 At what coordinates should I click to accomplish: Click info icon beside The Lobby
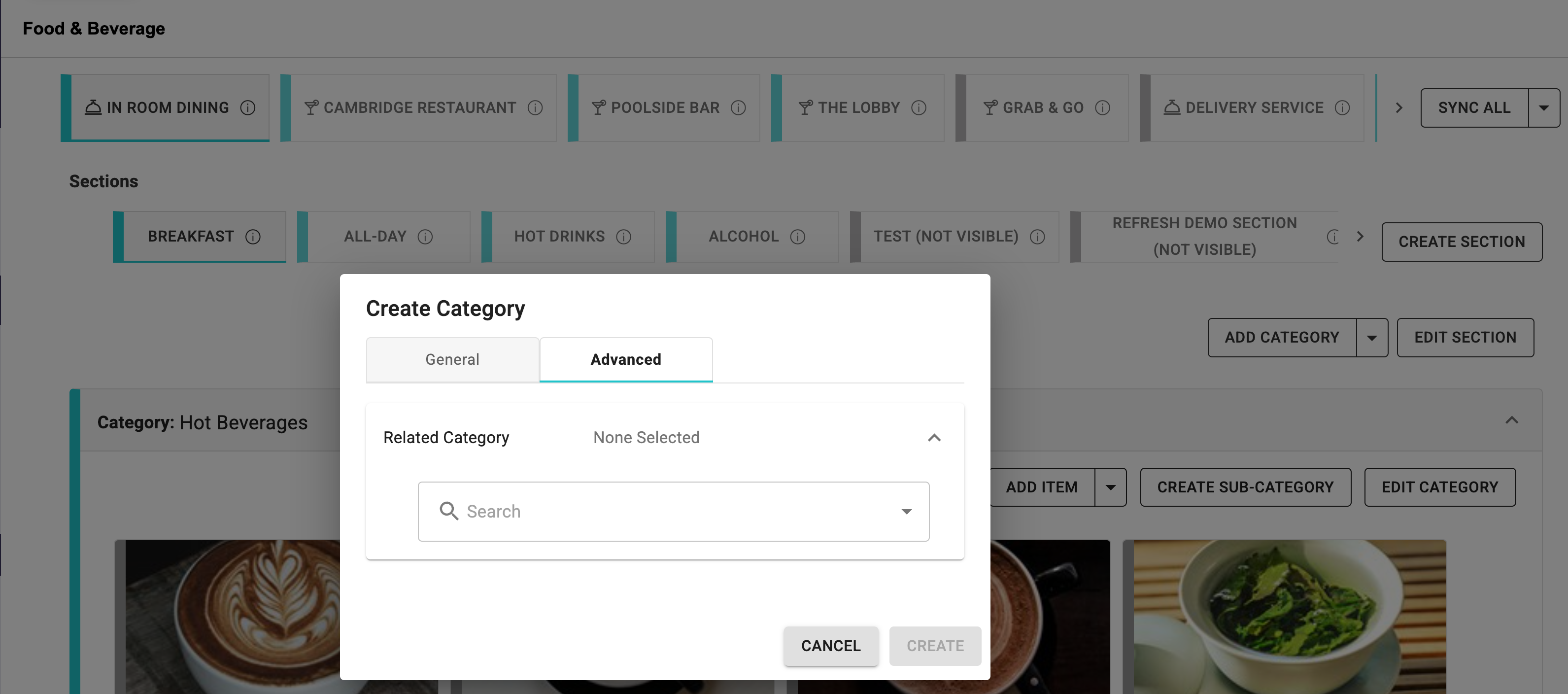(919, 108)
